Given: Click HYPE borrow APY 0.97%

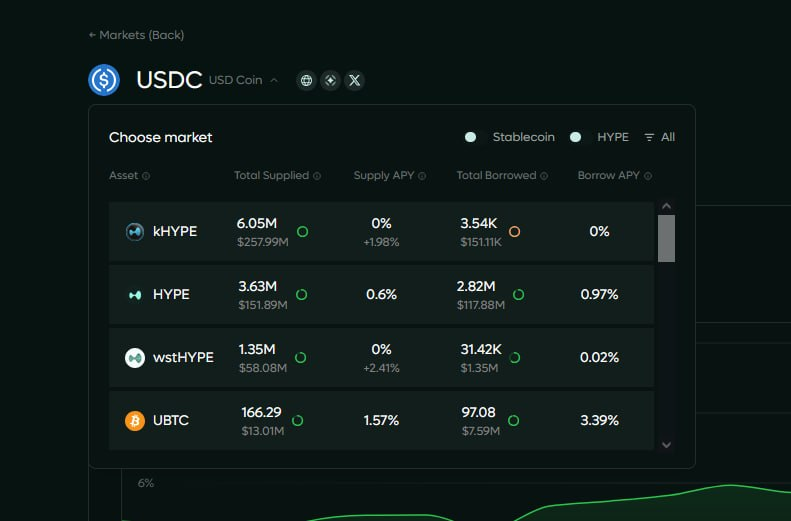Looking at the screenshot, I should click(599, 295).
